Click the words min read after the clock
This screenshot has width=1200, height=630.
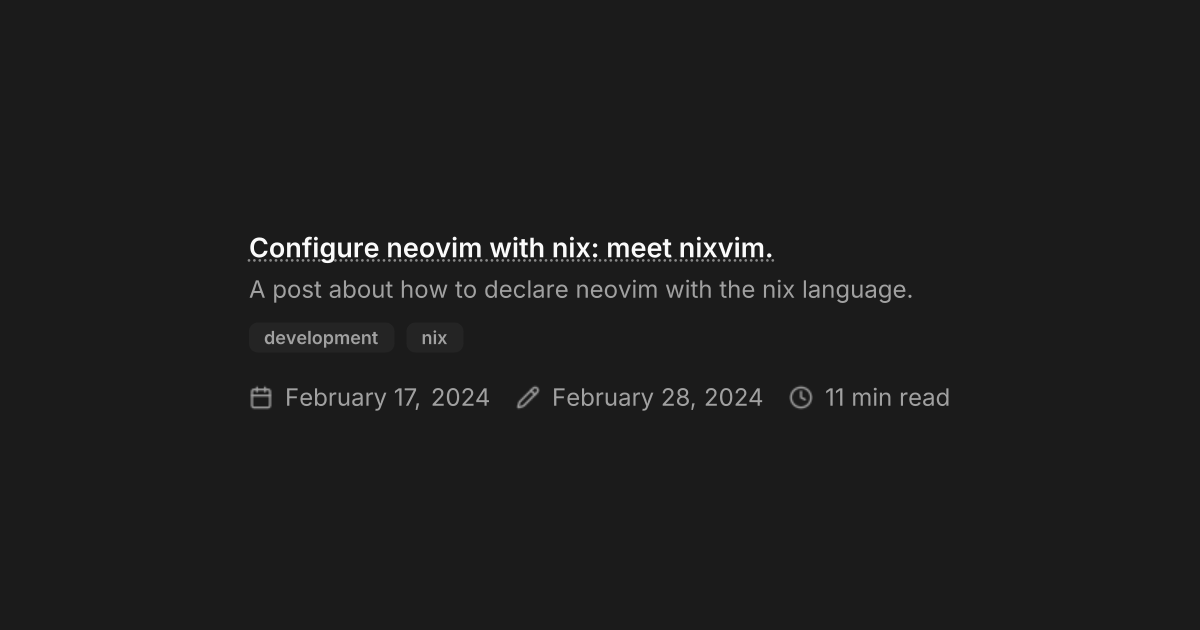pos(900,398)
